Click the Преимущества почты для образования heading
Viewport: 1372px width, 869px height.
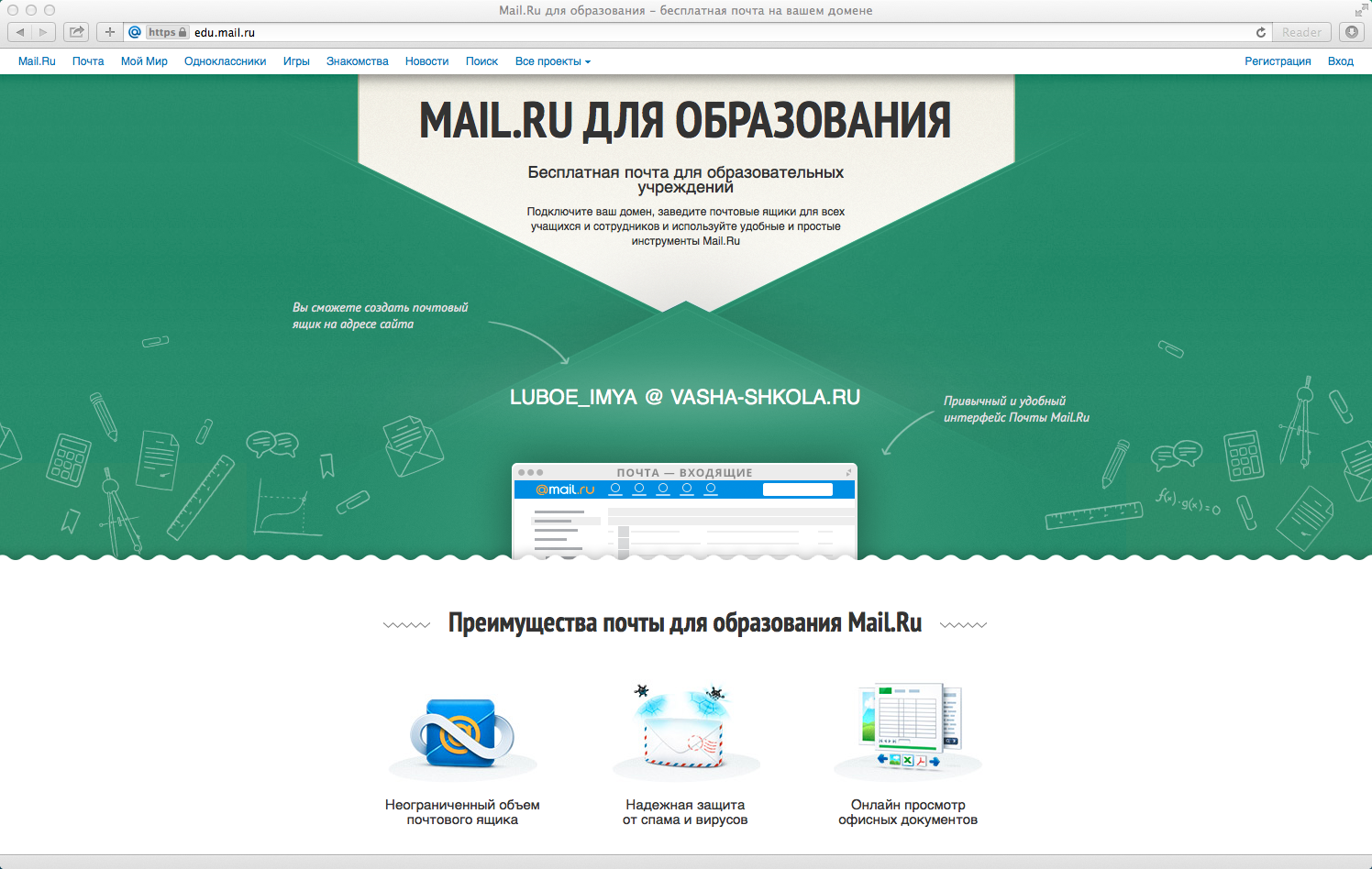click(685, 623)
